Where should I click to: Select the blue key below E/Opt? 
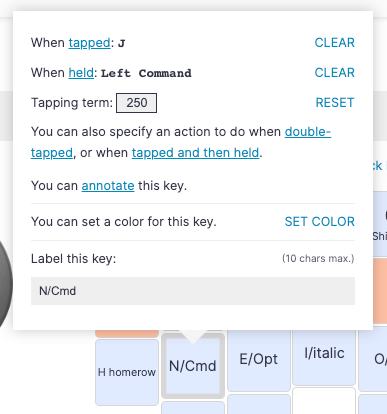[259, 404]
